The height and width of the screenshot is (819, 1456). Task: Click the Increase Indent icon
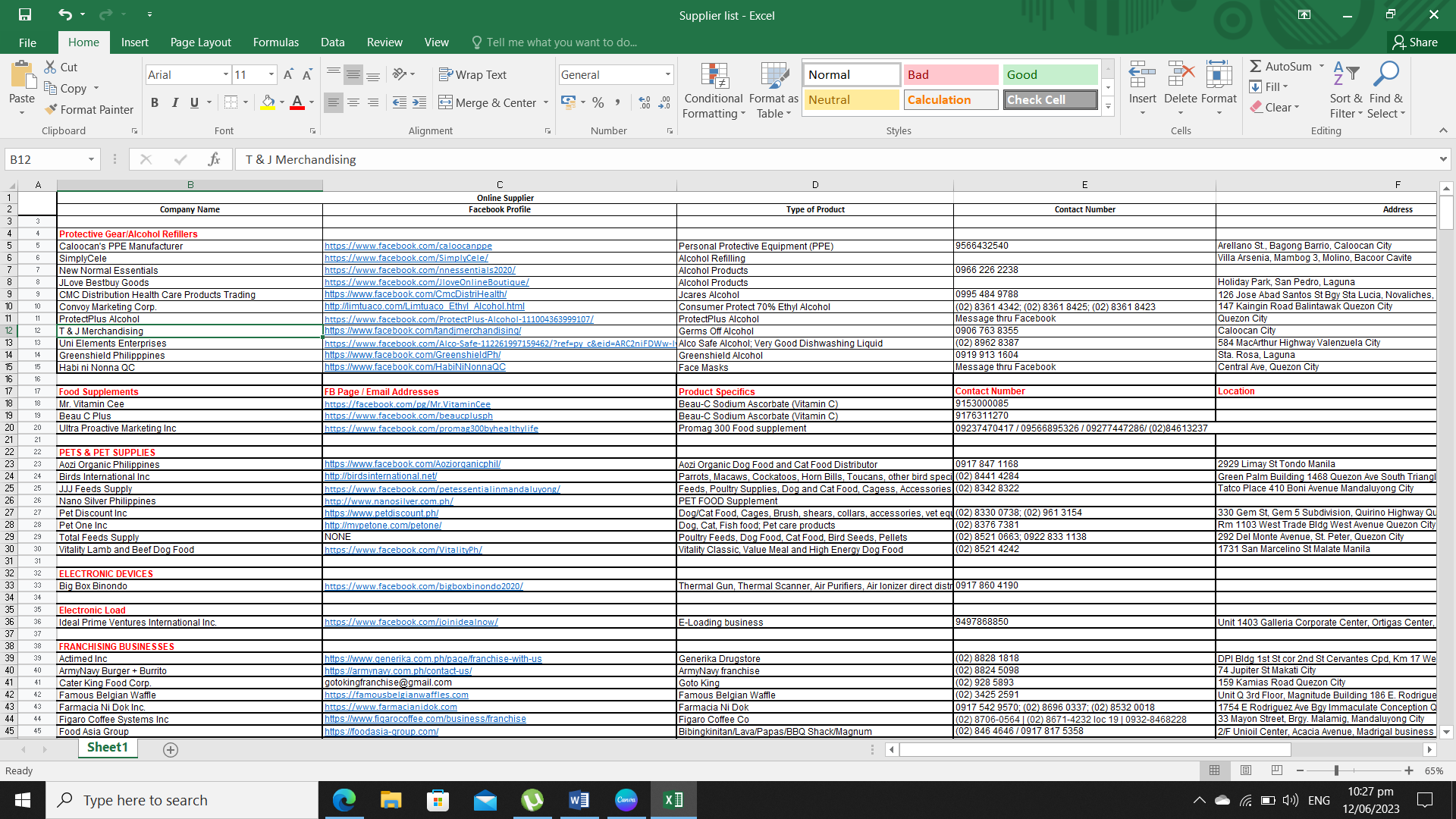pyautogui.click(x=419, y=102)
